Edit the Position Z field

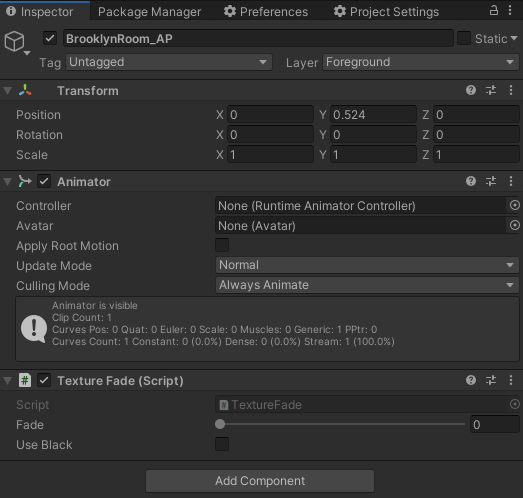click(x=476, y=114)
